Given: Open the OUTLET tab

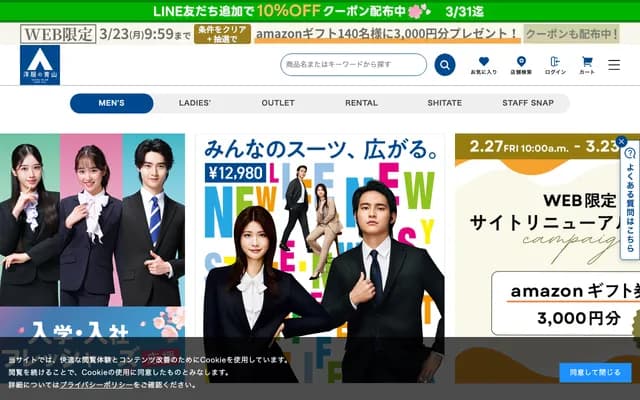Looking at the screenshot, I should click(x=278, y=103).
